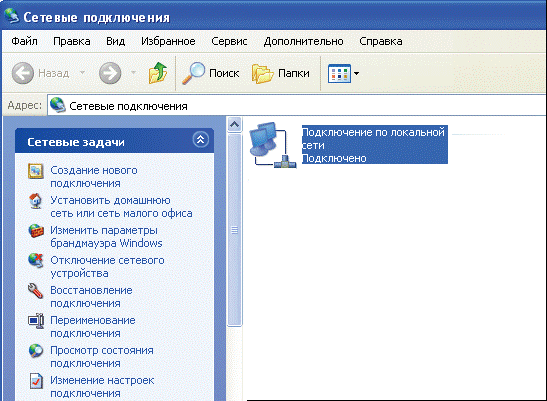This screenshot has width=547, height=401.
Task: Open Создание нового подключения link
Action: tap(94, 177)
